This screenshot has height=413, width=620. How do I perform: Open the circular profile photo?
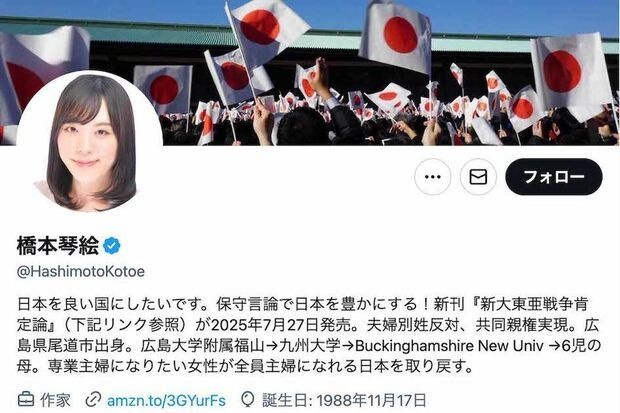(89, 142)
